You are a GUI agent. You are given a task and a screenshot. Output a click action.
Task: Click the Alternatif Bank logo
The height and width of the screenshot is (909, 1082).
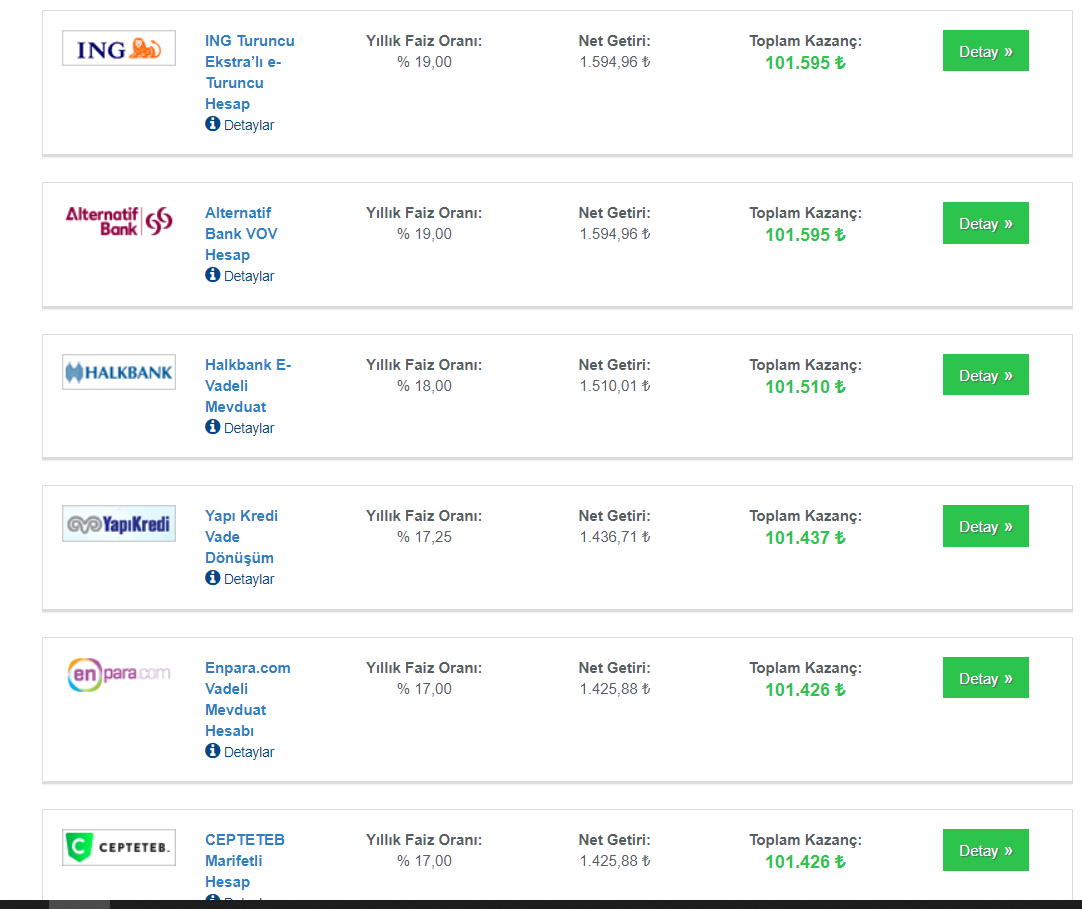pos(119,221)
